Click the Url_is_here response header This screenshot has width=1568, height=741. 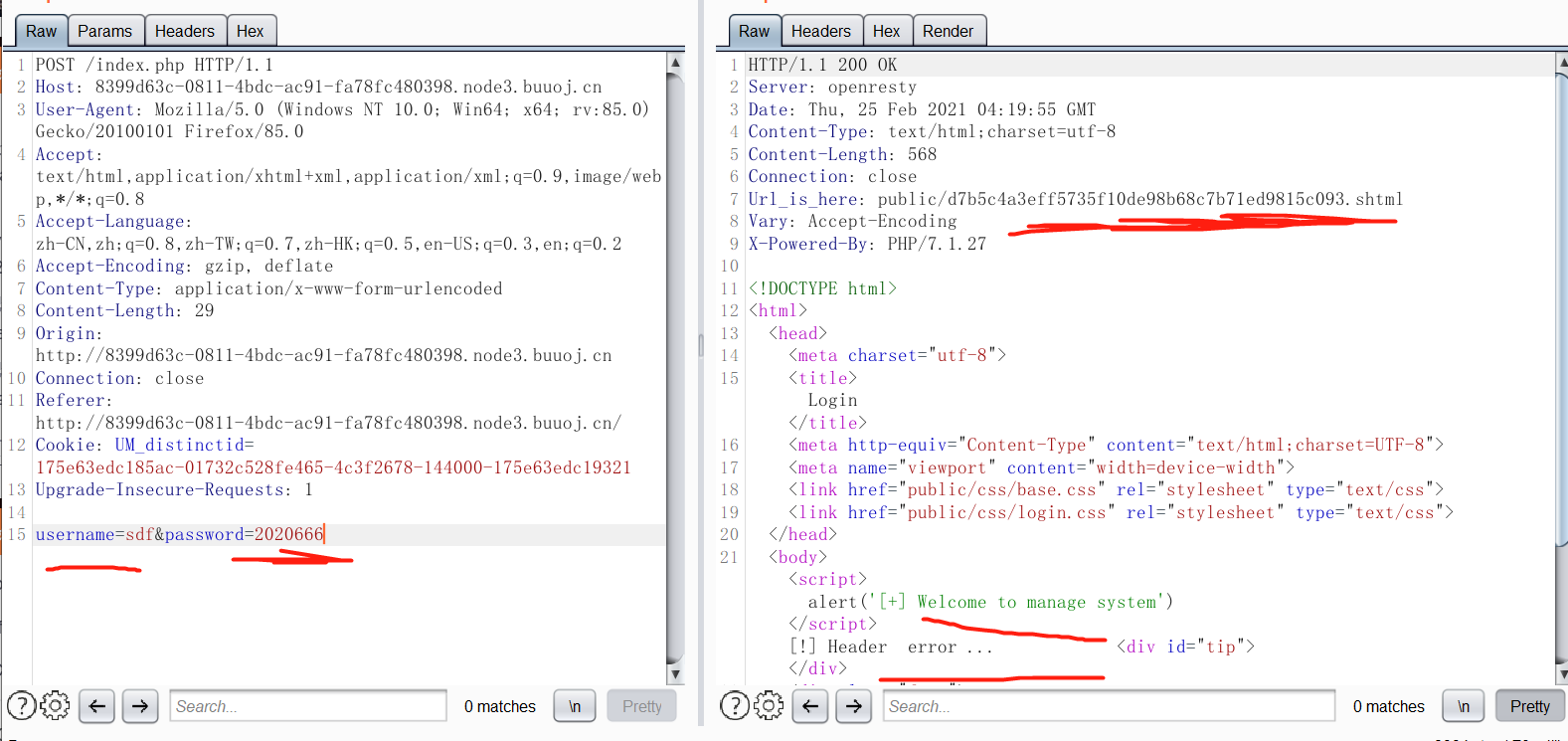pyautogui.click(x=1076, y=199)
